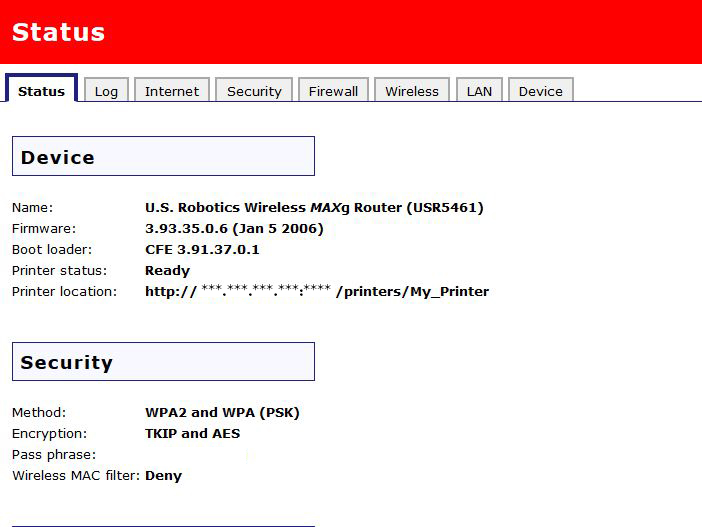Click the Wireless MAC filter Deny value
This screenshot has width=702, height=527.
pos(163,476)
